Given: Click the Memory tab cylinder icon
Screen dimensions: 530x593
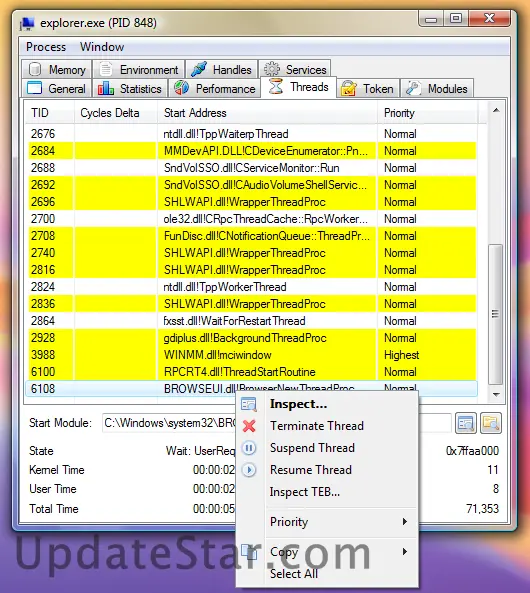Looking at the screenshot, I should (35, 70).
